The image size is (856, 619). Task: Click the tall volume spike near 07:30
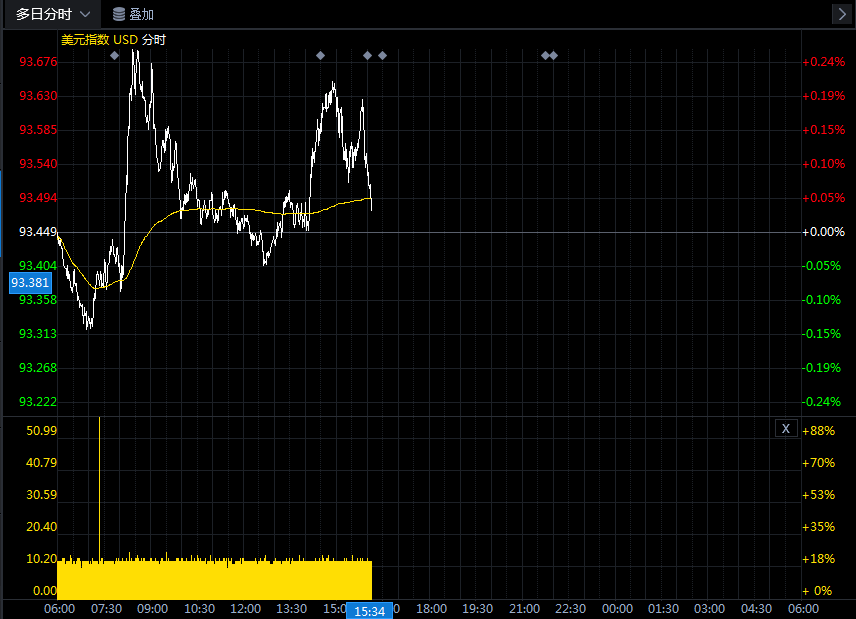click(x=99, y=480)
